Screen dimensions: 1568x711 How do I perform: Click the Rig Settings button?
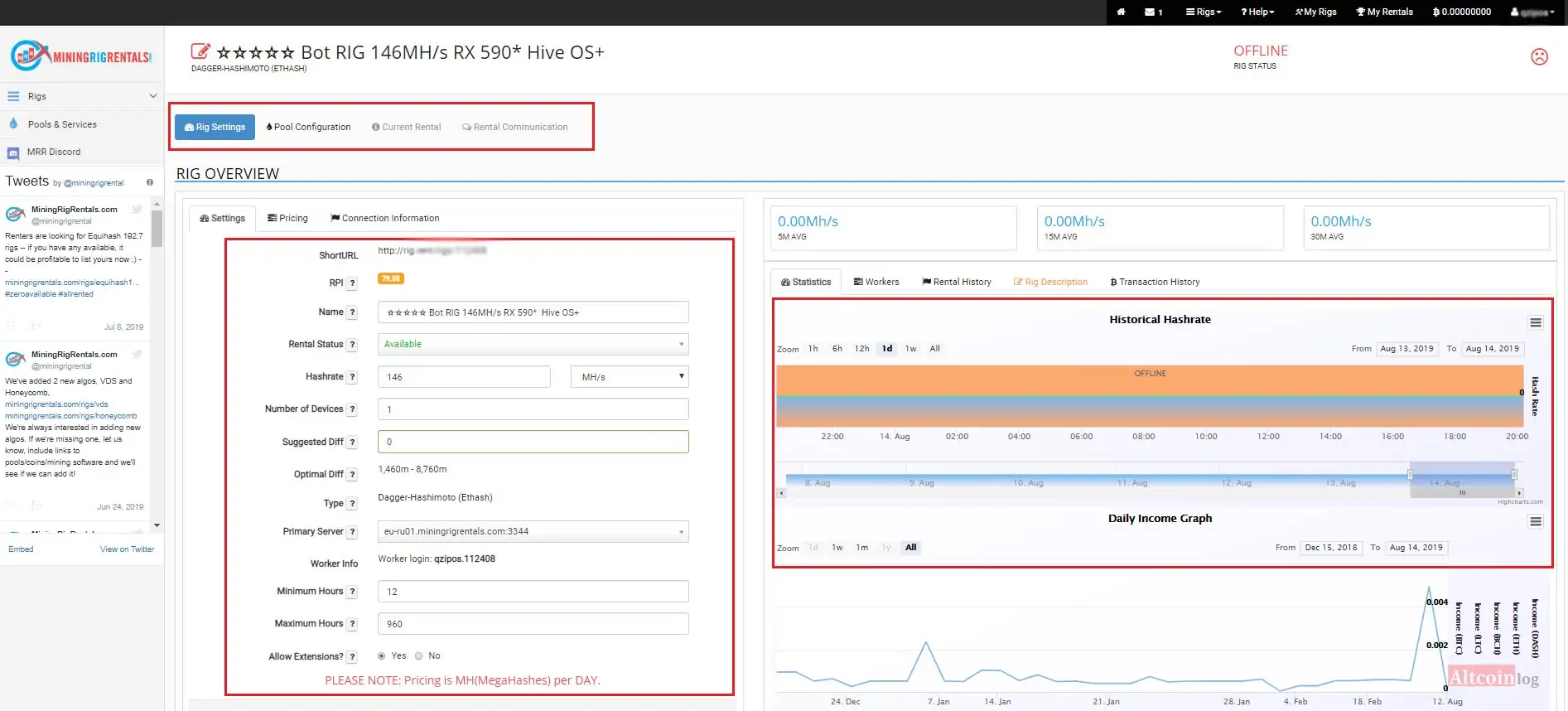pyautogui.click(x=215, y=127)
